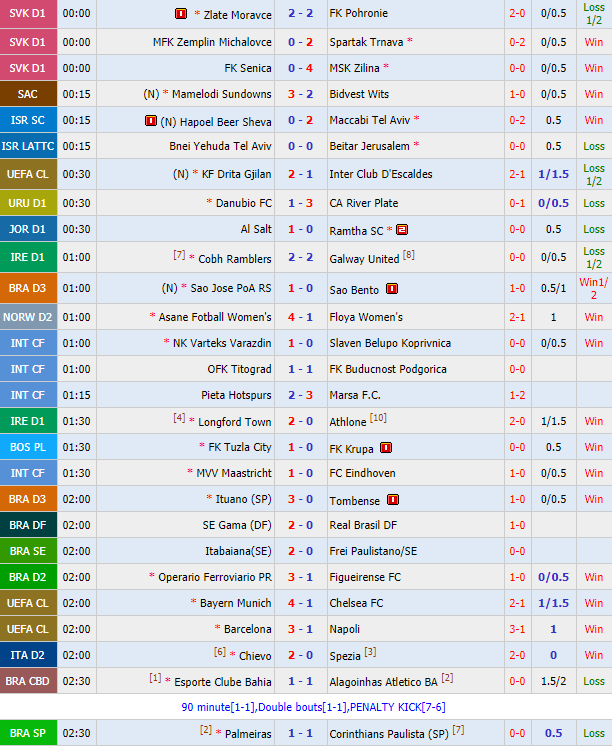The height and width of the screenshot is (746, 612).
Task: Open the NORW D2 league tag
Action: click(28, 317)
